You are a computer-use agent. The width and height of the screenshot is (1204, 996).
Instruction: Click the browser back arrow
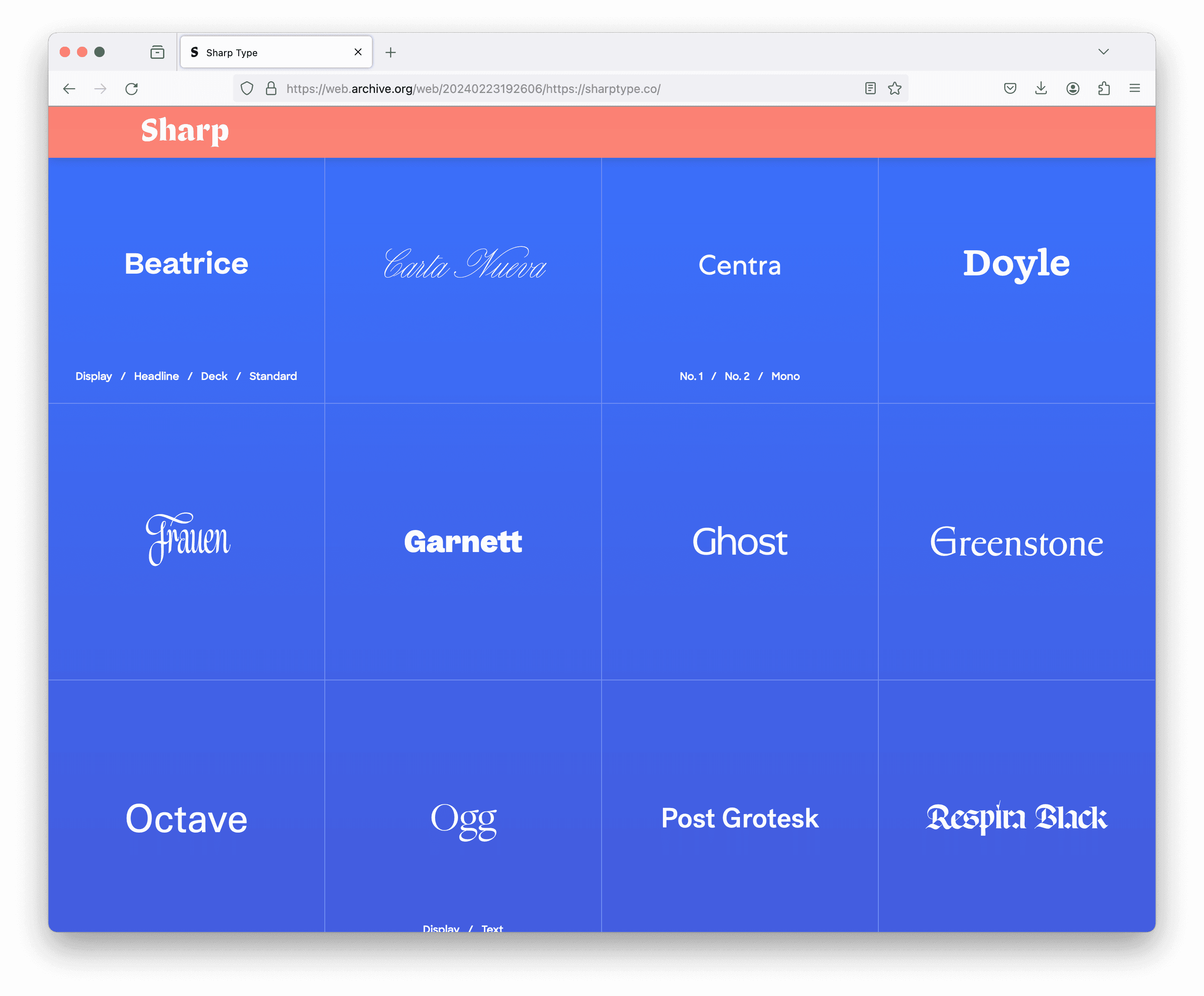[69, 89]
